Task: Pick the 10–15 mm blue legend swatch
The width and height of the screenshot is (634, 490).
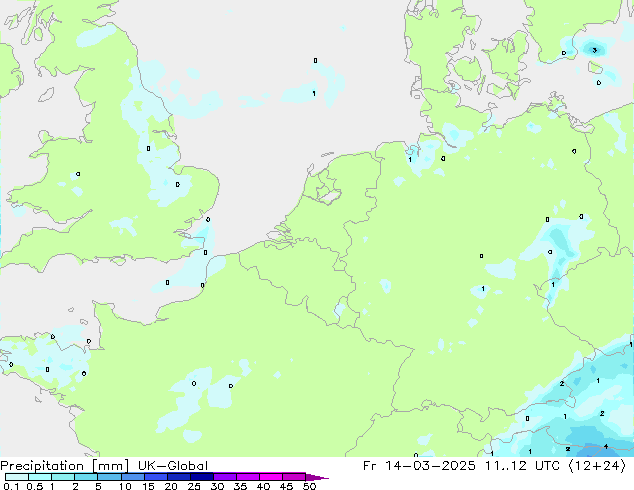Action: pyautogui.click(x=133, y=477)
